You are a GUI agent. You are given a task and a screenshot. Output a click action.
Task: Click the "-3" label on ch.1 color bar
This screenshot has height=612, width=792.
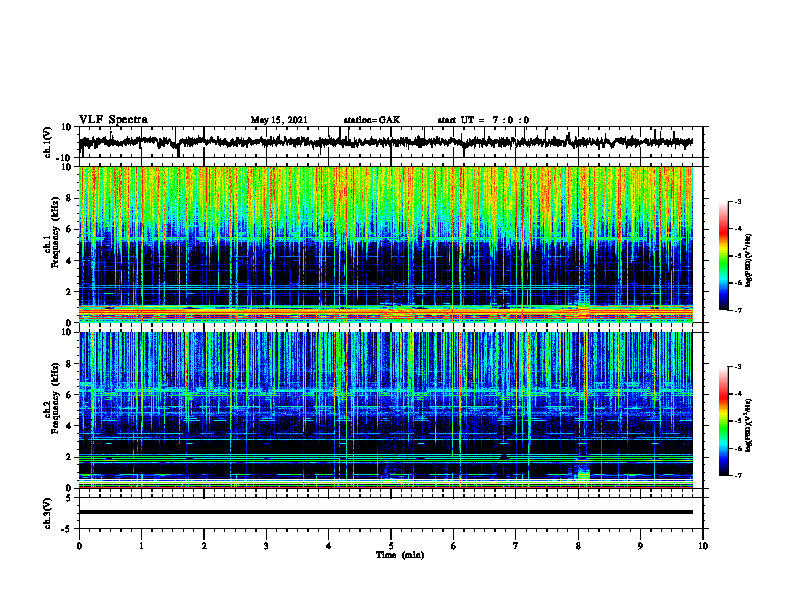(737, 201)
